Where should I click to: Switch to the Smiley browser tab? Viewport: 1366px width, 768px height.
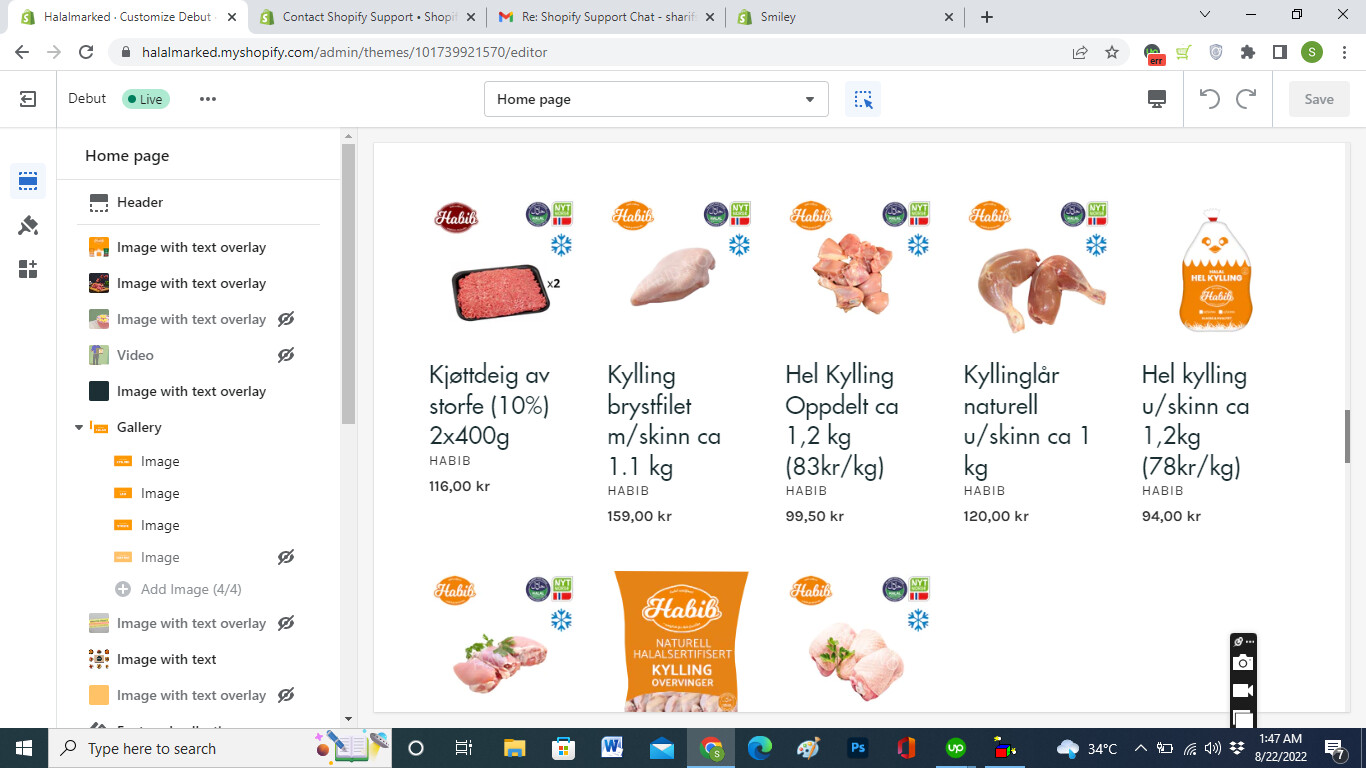[x=847, y=17]
